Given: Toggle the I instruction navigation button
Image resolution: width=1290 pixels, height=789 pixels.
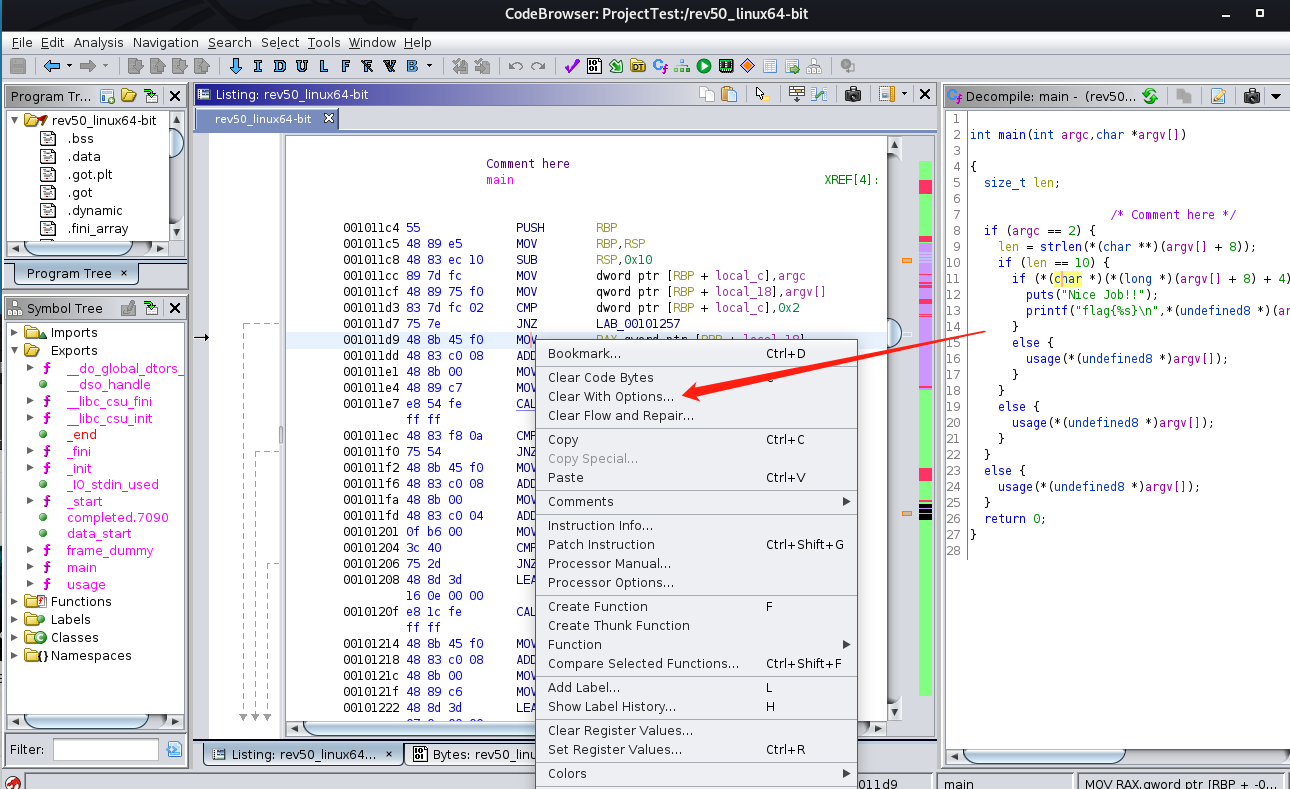Looking at the screenshot, I should point(257,66).
